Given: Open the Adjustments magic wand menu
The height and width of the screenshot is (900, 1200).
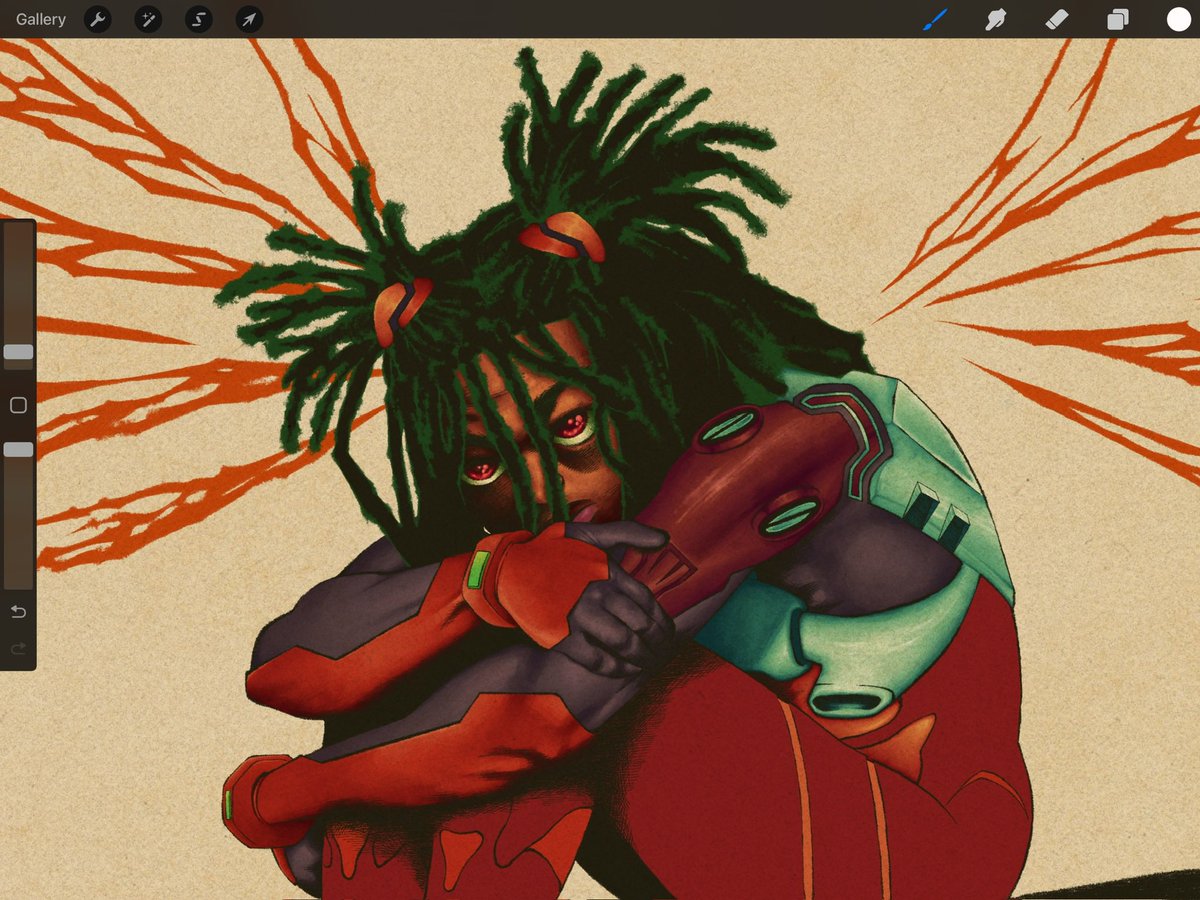Looking at the screenshot, I should [148, 19].
